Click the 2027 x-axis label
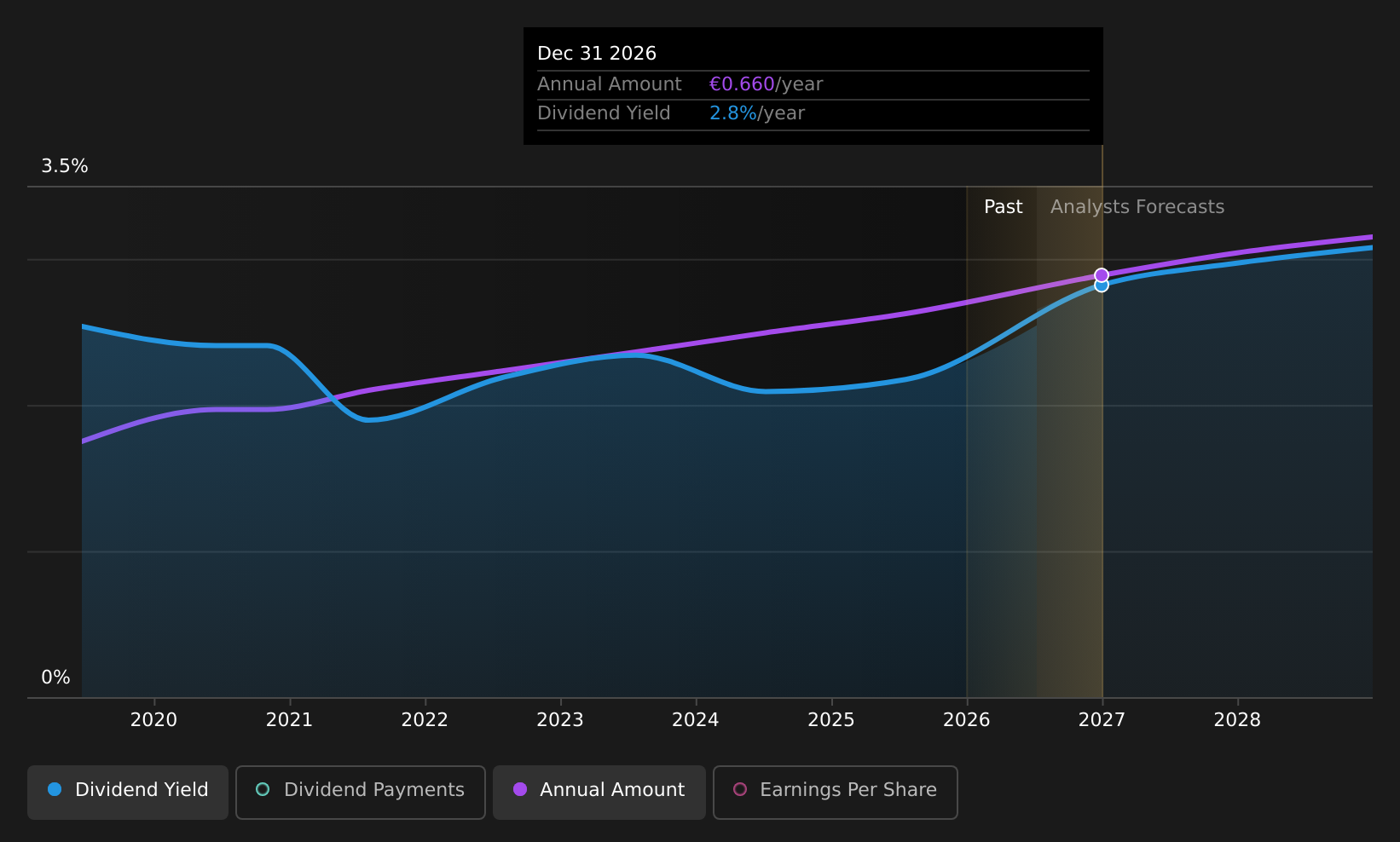This screenshot has width=1400, height=842. [x=1102, y=720]
